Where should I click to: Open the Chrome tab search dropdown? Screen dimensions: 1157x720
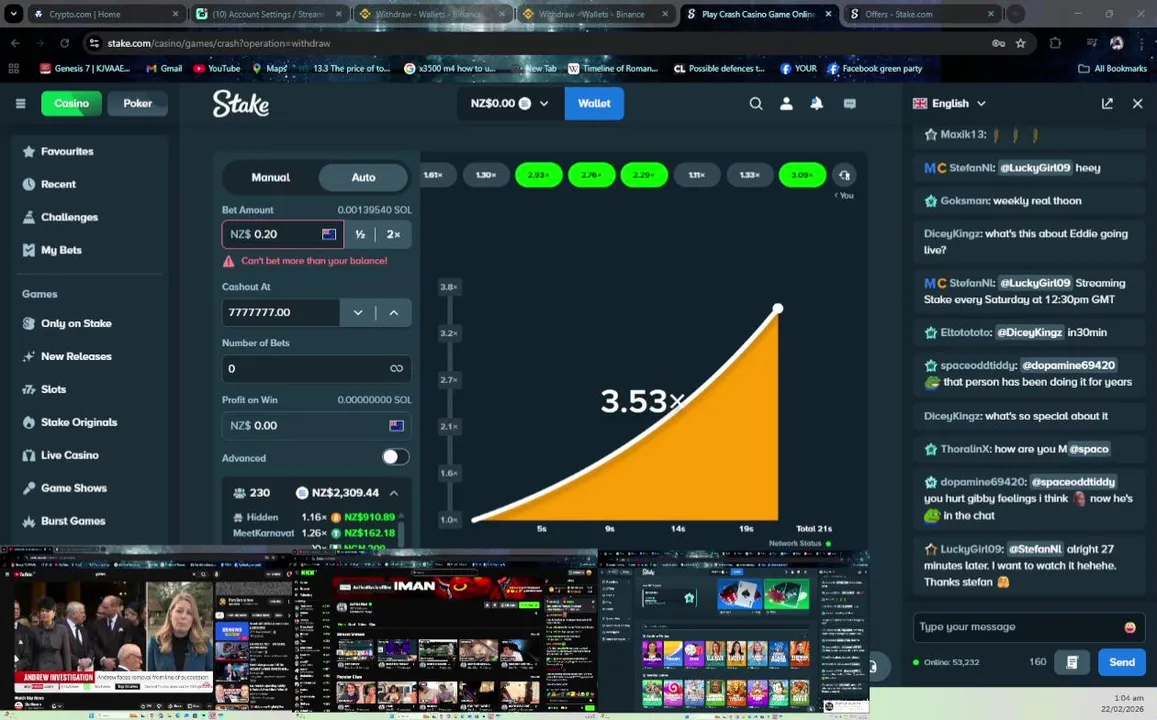click(x=13, y=14)
